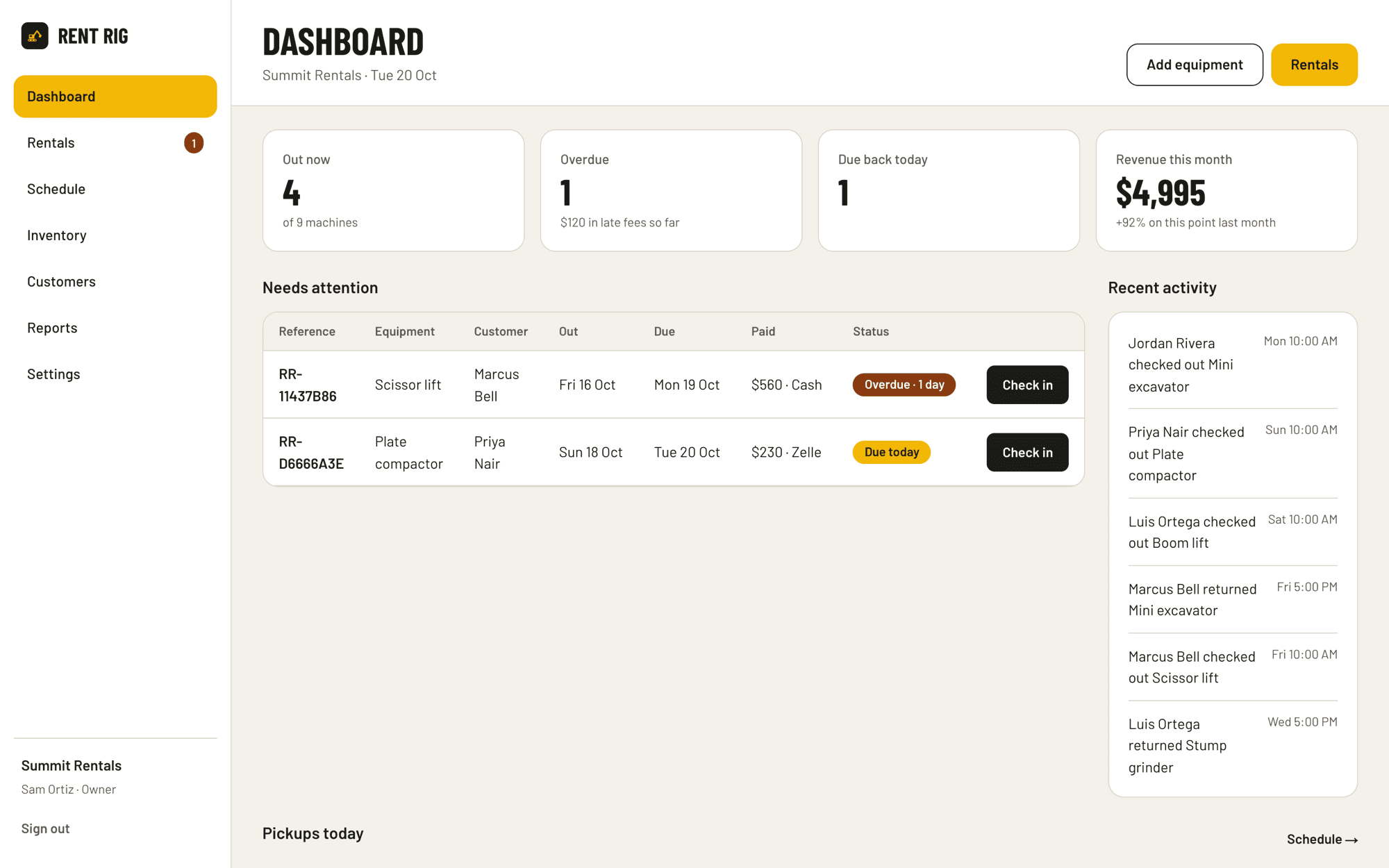
Task: Click the $120 in late fees so far text
Action: click(x=619, y=222)
